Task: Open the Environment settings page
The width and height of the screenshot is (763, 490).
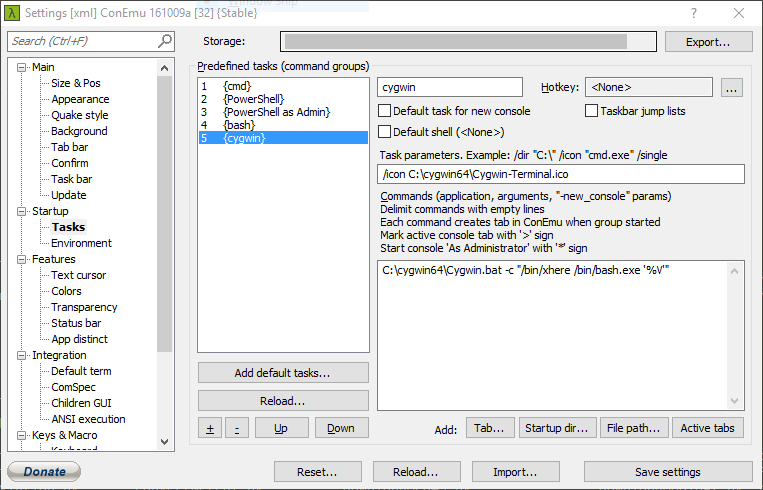Action: point(81,243)
